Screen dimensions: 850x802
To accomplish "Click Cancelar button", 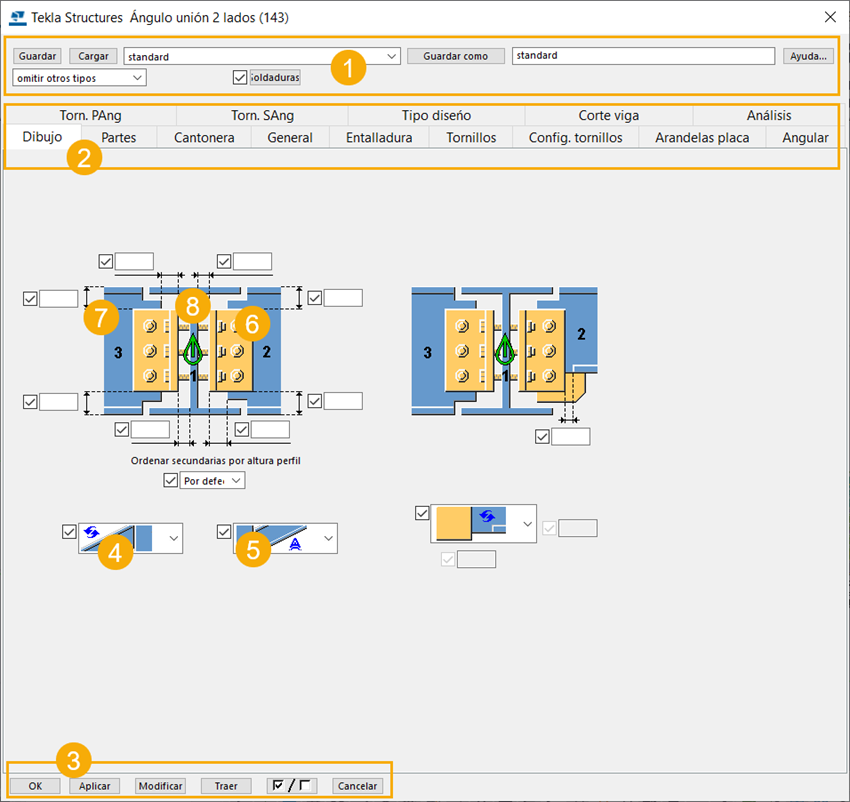I will 357,786.
